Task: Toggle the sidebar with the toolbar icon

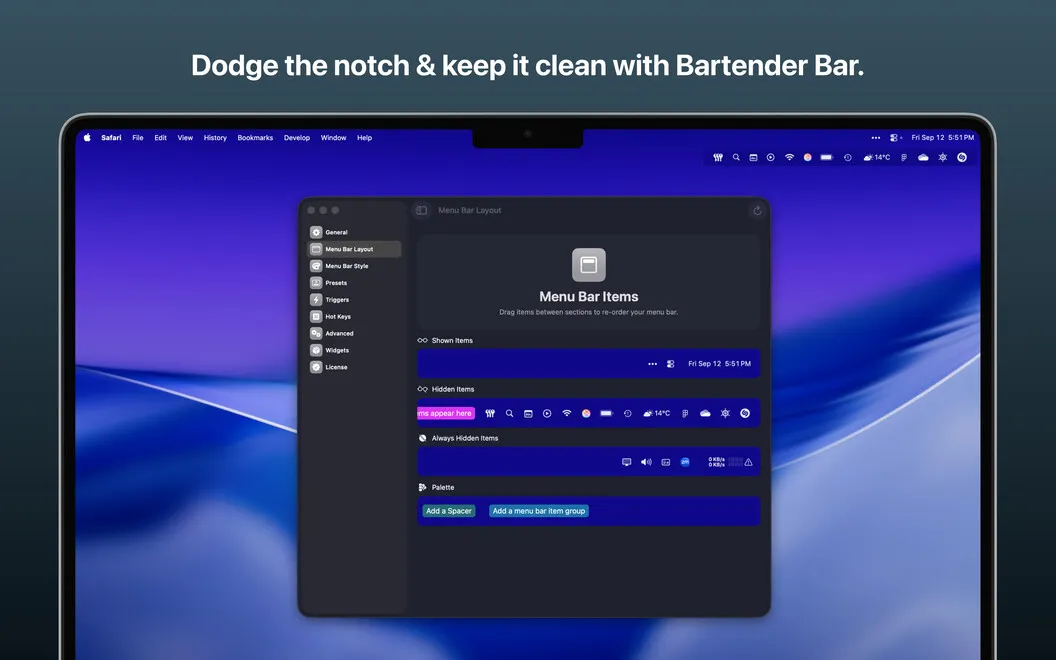Action: [x=422, y=210]
